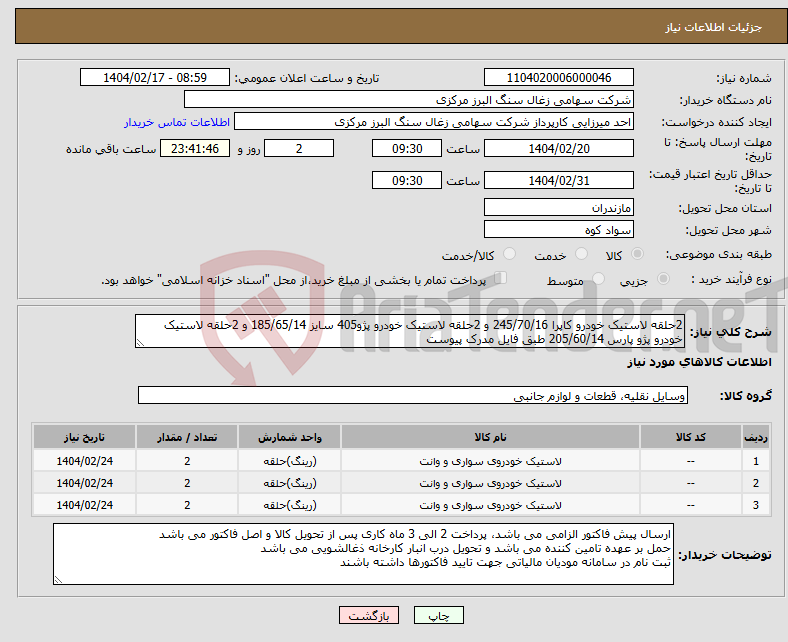Image resolution: width=788 pixels, height=642 pixels.
Task: Click the requester field احد میرزایی
Action: [434, 122]
